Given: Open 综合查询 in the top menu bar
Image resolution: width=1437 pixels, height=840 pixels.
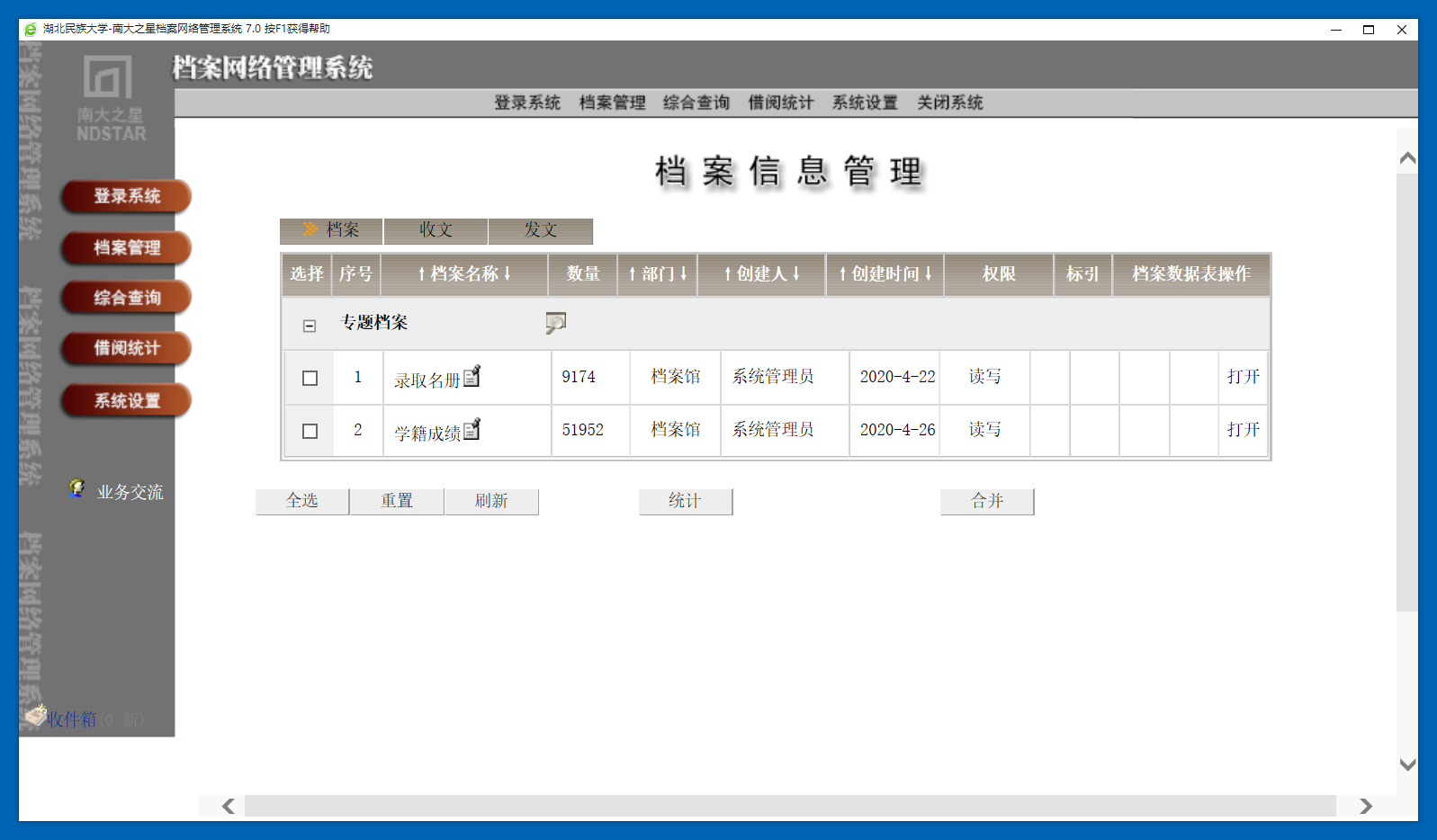Looking at the screenshot, I should click(x=696, y=103).
